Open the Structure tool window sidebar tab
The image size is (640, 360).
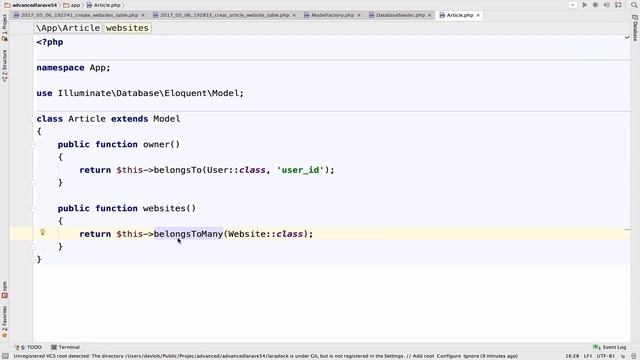(x=4, y=65)
